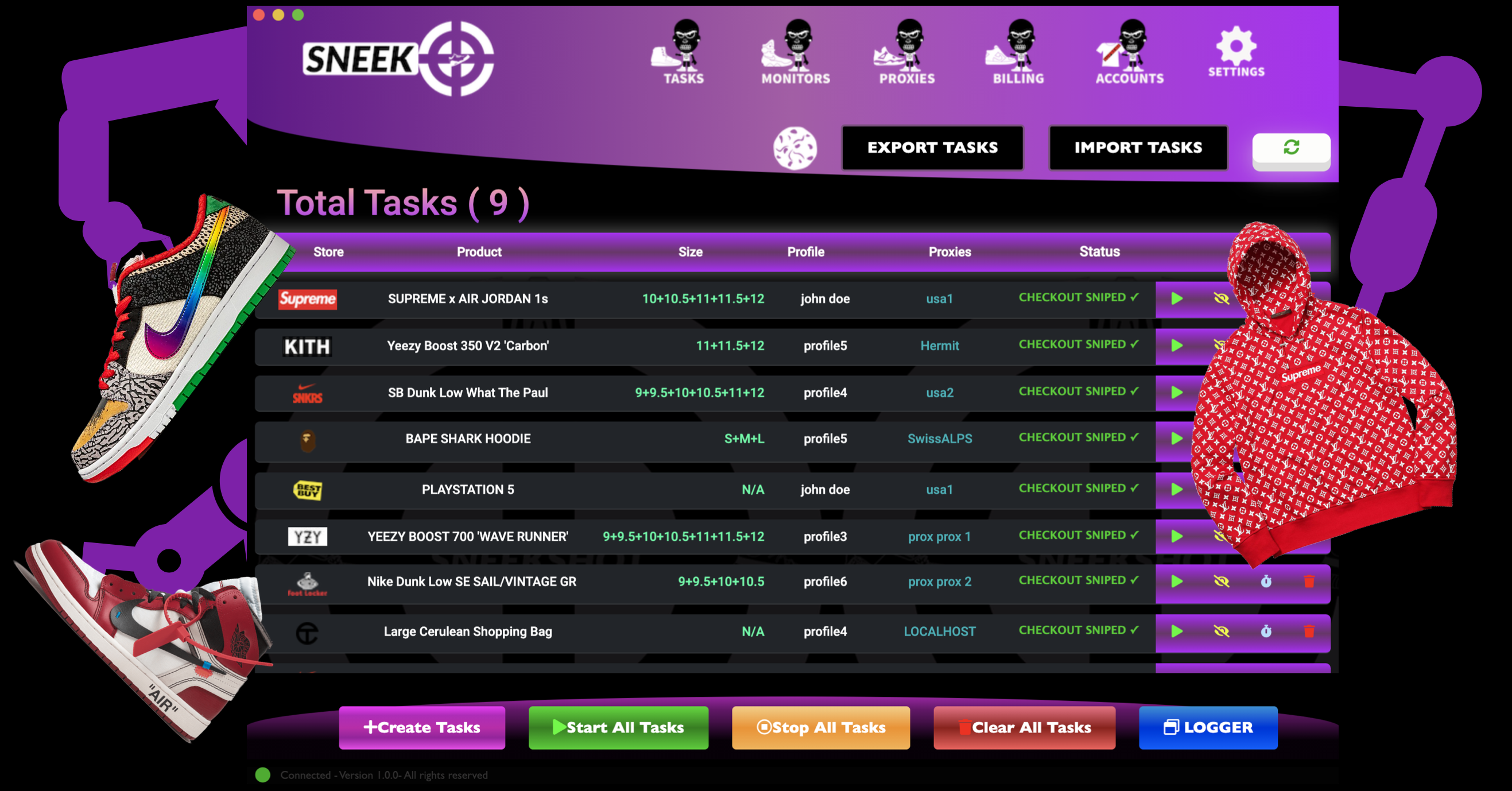
Task: Click the round white theme swatch icon
Action: 794,149
